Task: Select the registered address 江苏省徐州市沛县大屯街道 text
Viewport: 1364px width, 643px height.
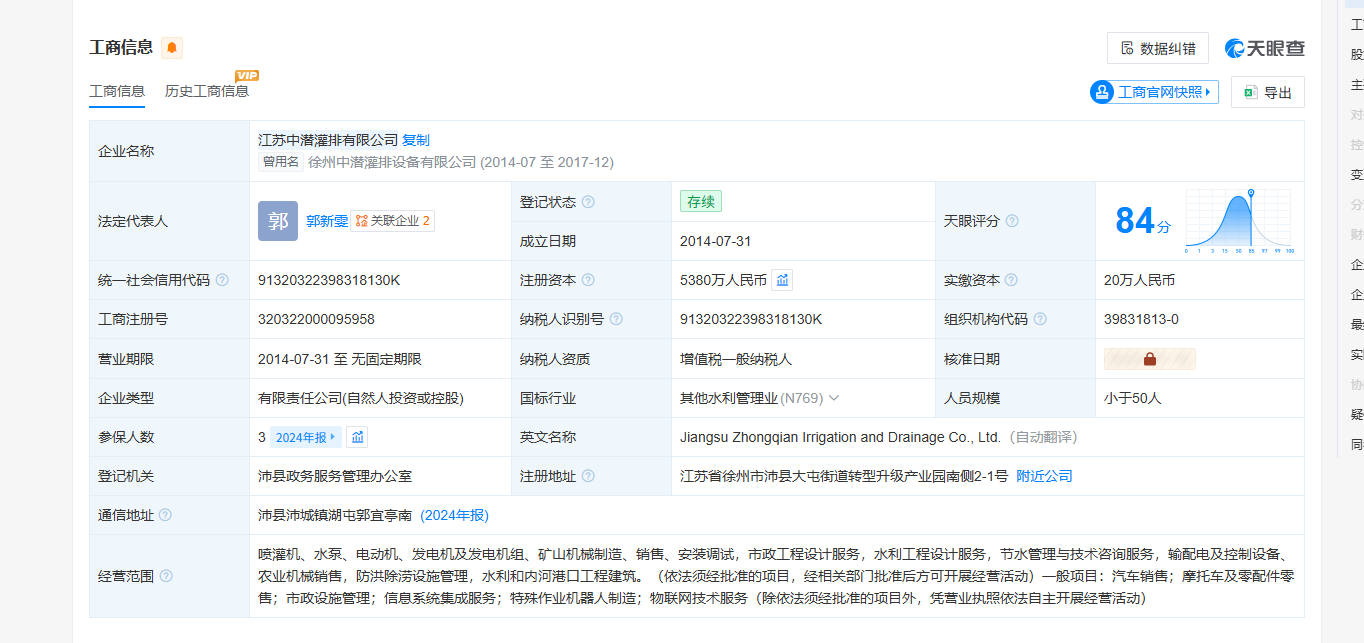Action: [844, 476]
